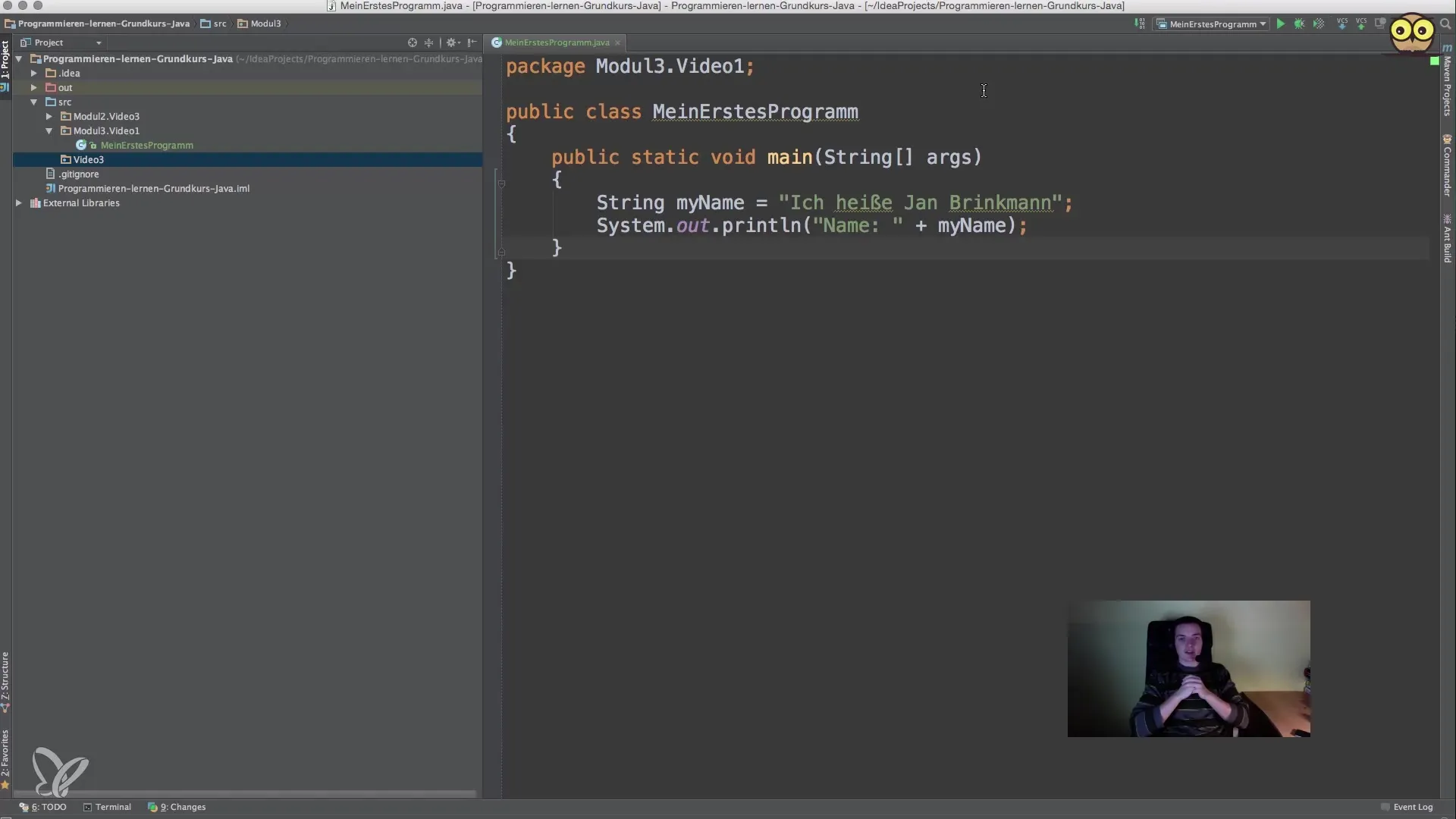Collapse all icon in Project panel header
Screen dimensions: 1456x819
pos(428,42)
